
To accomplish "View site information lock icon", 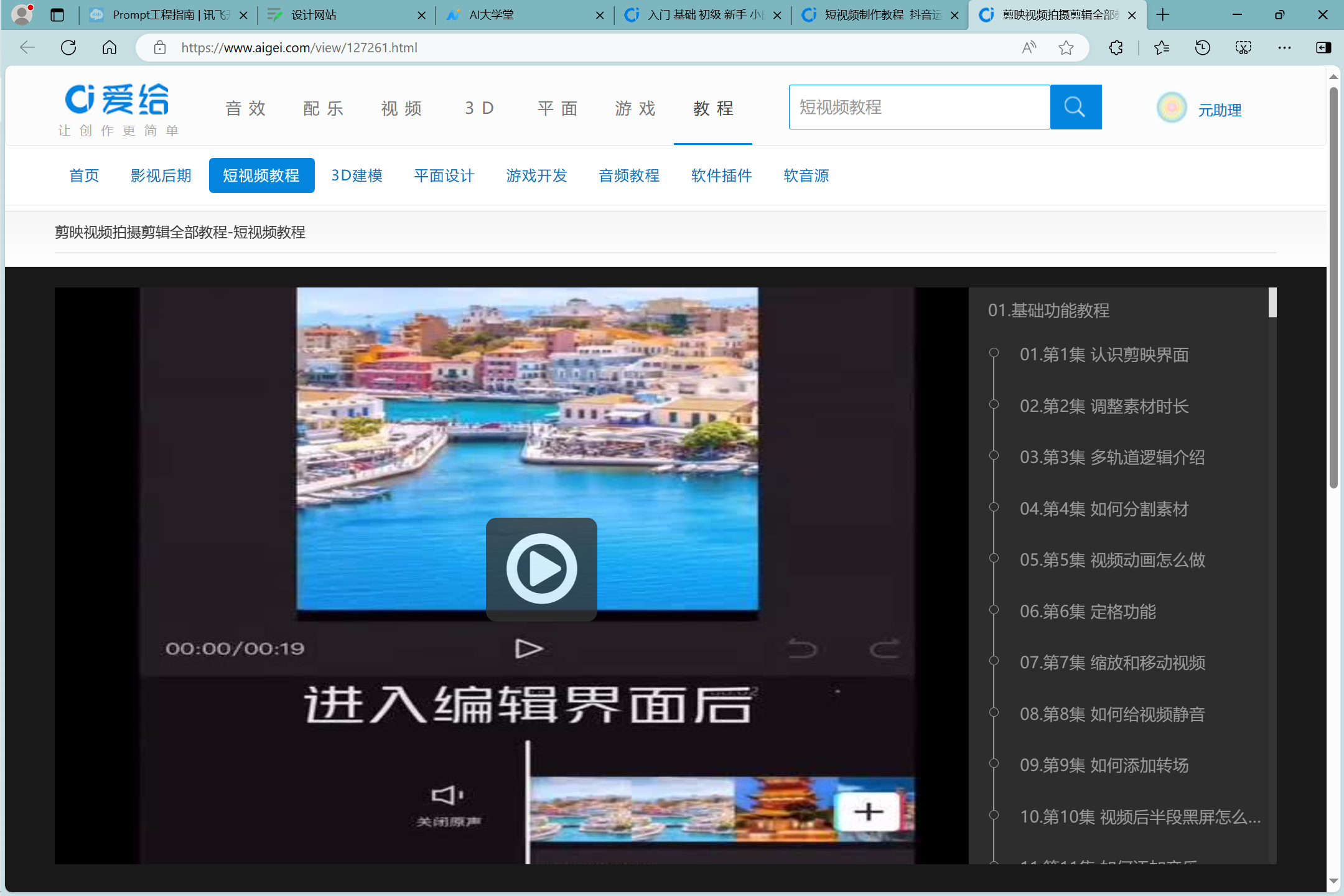I will pyautogui.click(x=160, y=47).
